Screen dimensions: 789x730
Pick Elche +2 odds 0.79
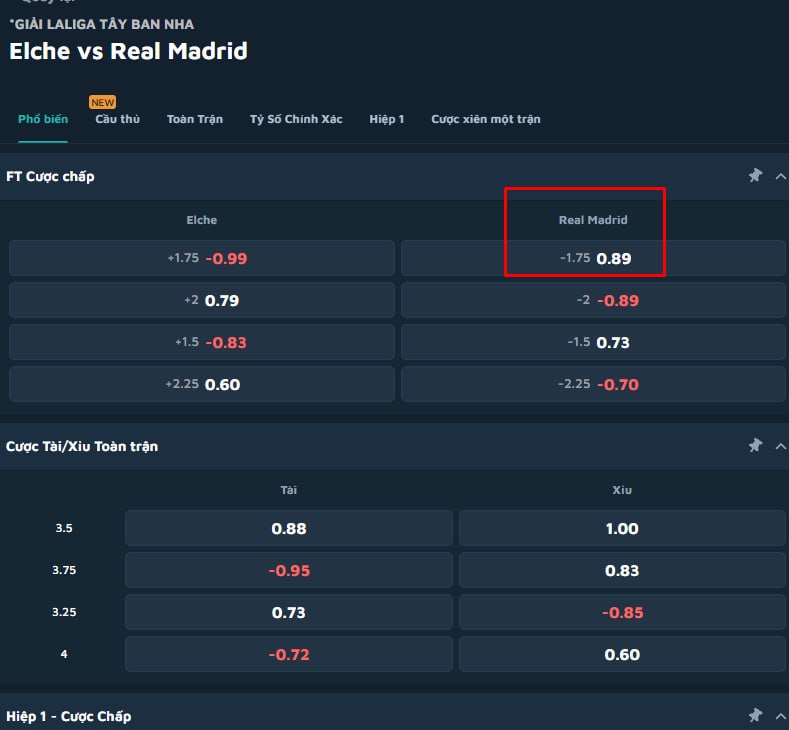[202, 300]
